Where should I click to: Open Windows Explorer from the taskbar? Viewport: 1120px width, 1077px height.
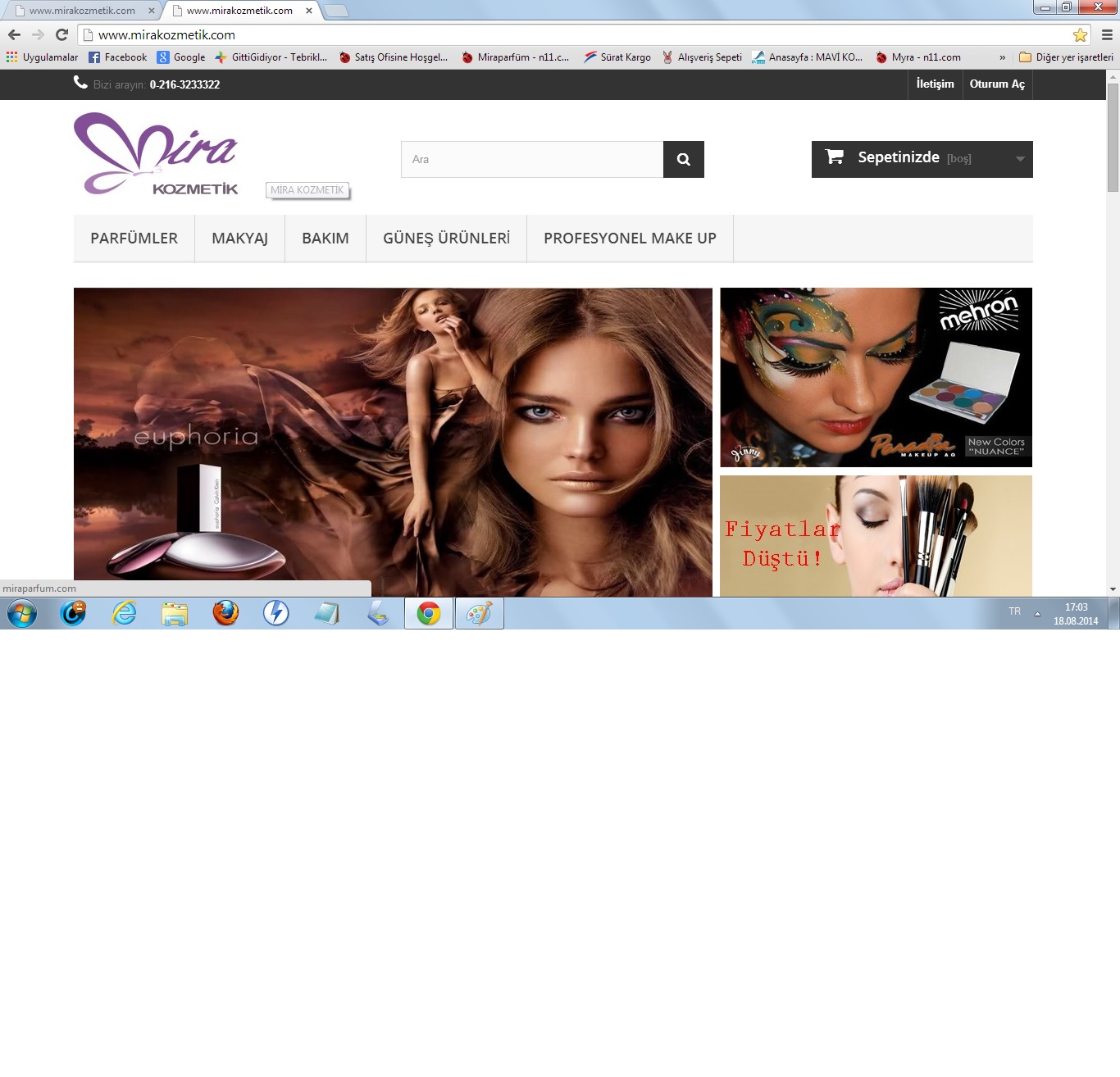click(175, 613)
